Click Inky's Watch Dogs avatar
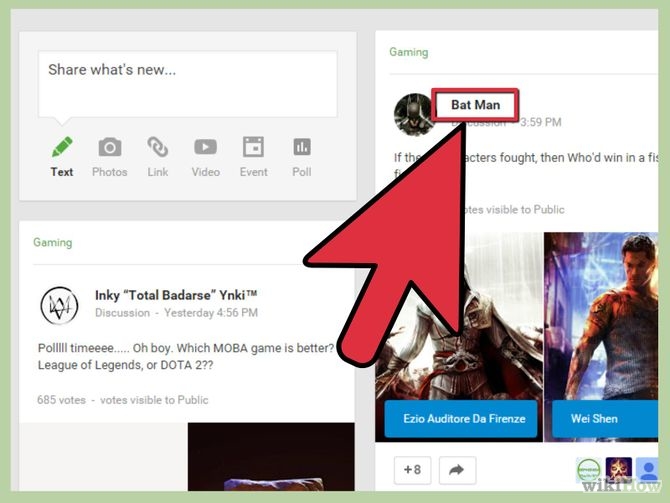This screenshot has height=503, width=670. click(x=59, y=306)
